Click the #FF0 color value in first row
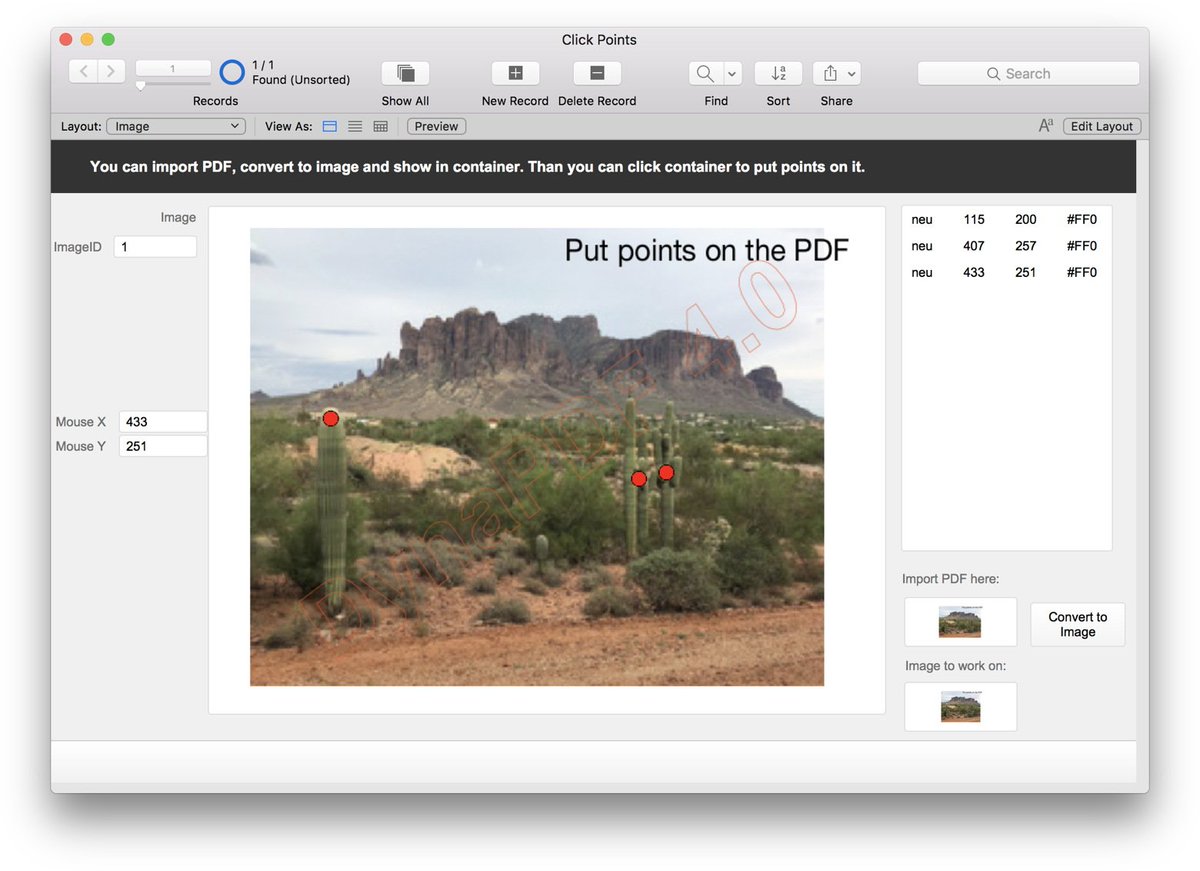Image resolution: width=1200 pixels, height=871 pixels. point(1081,219)
